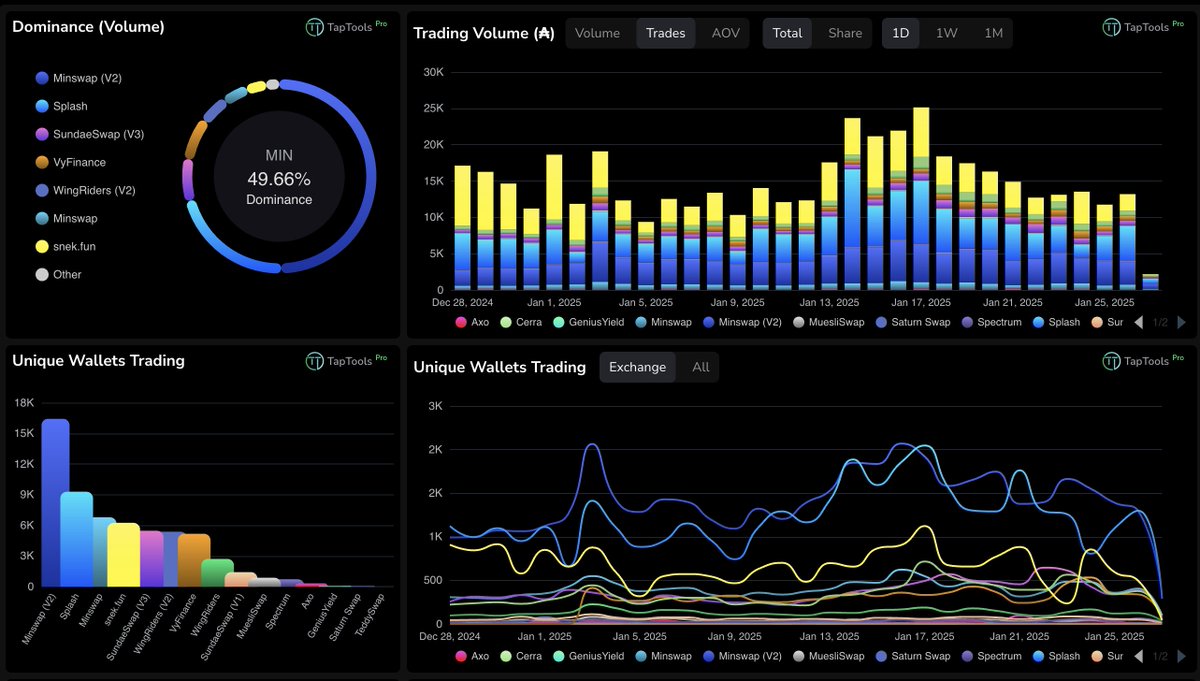Click TapTools logo in Unique Wallets bar panel
Image resolution: width=1200 pixels, height=681 pixels.
click(346, 361)
